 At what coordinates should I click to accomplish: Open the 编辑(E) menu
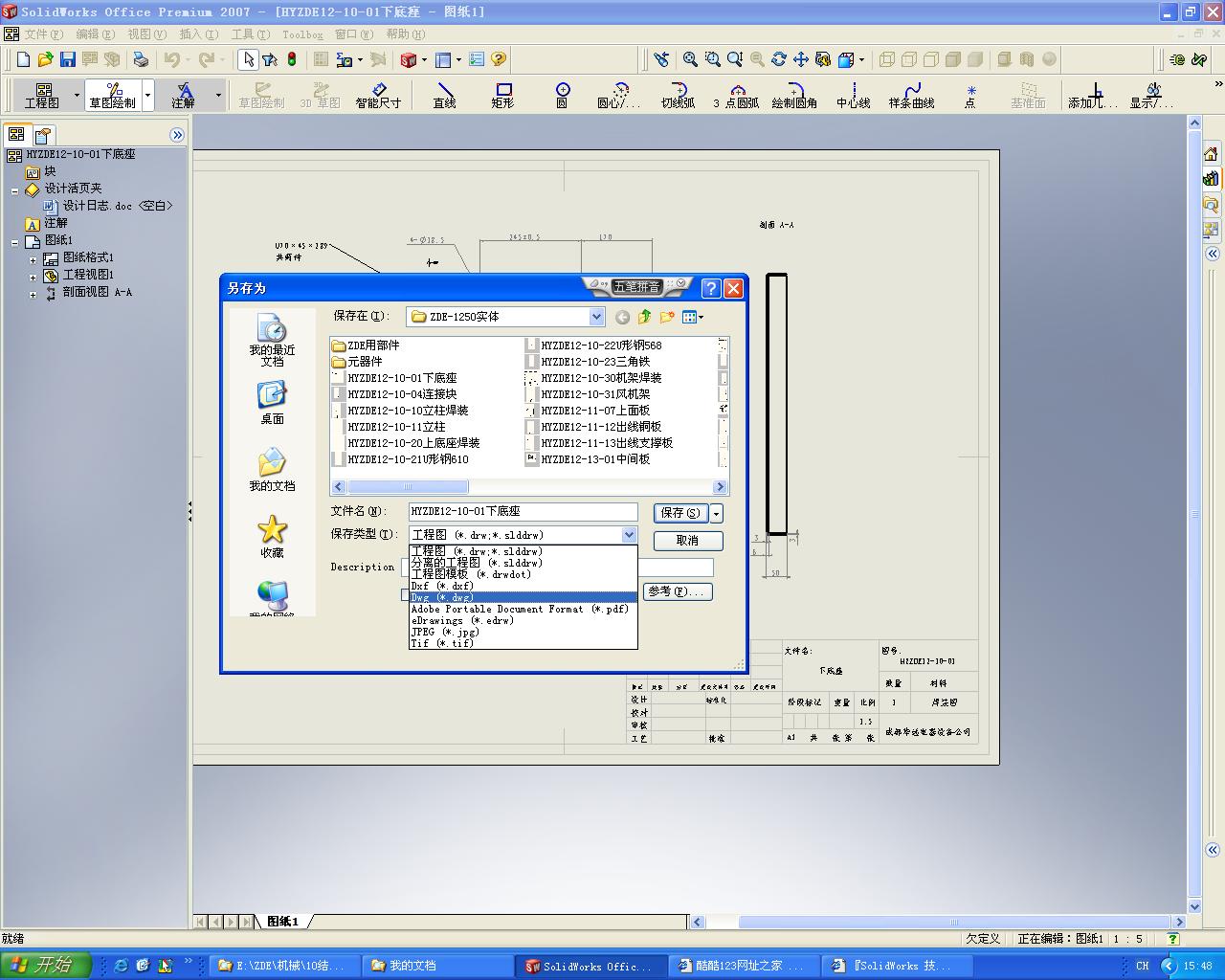click(95, 34)
